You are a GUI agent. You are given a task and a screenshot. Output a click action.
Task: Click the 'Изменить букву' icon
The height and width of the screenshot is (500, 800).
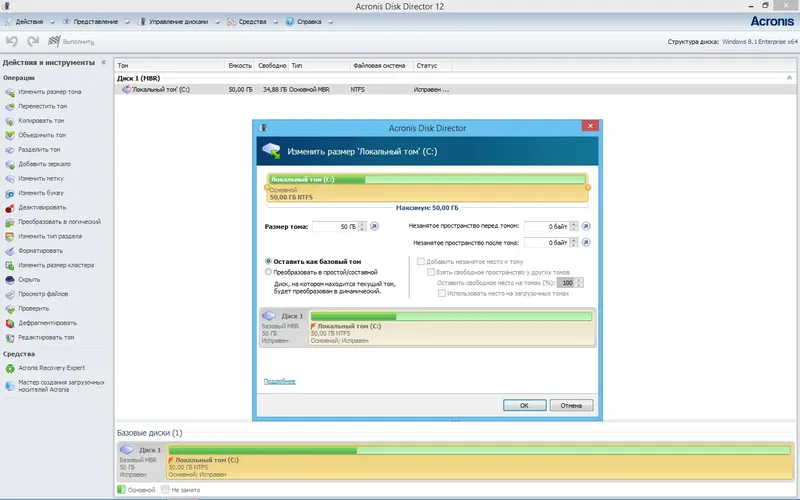click(x=10, y=193)
